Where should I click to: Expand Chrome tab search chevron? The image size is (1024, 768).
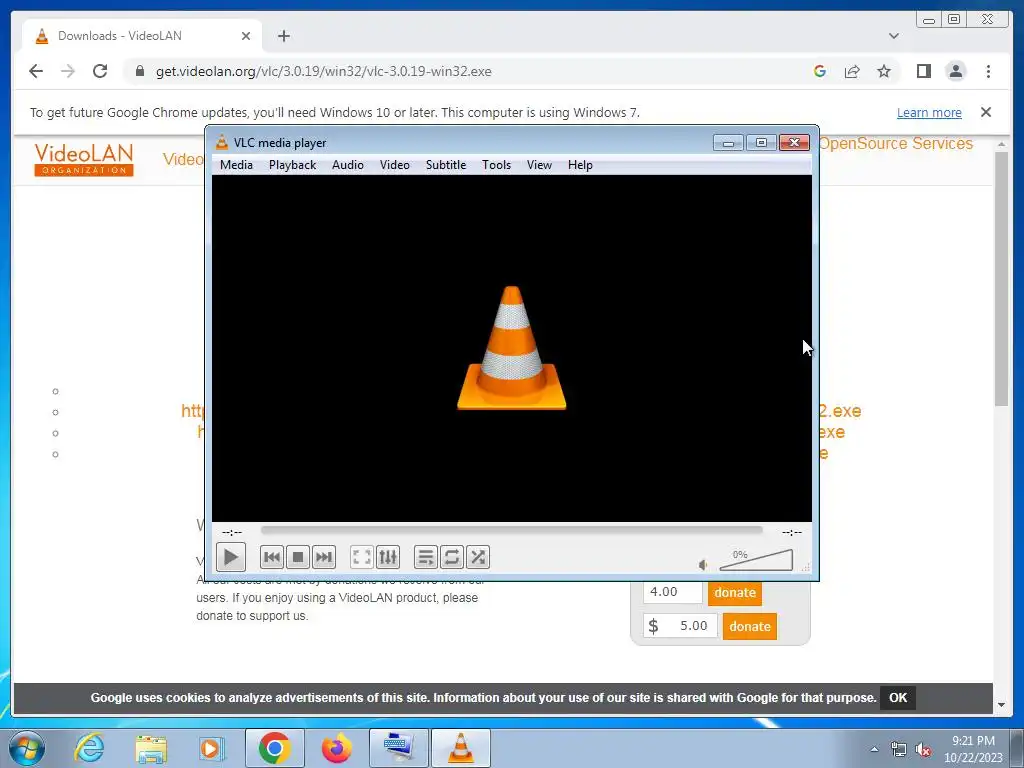[x=894, y=36]
